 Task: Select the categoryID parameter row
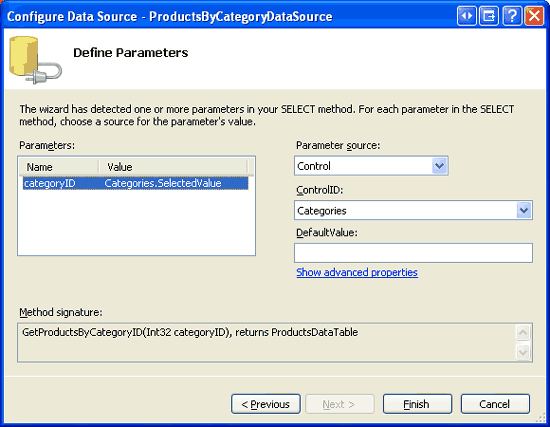(x=135, y=183)
